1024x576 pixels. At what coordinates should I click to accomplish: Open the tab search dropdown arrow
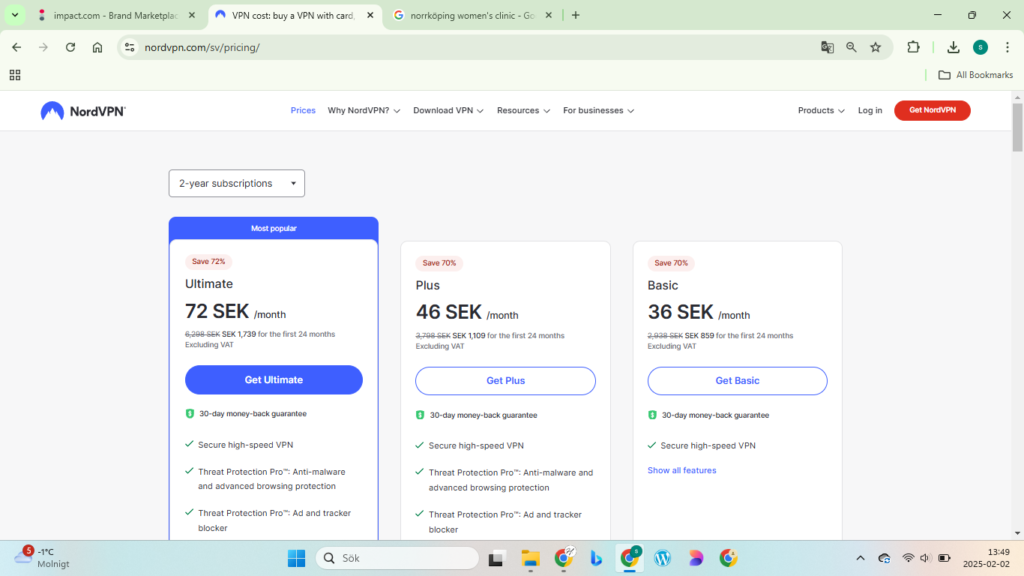tap(14, 15)
